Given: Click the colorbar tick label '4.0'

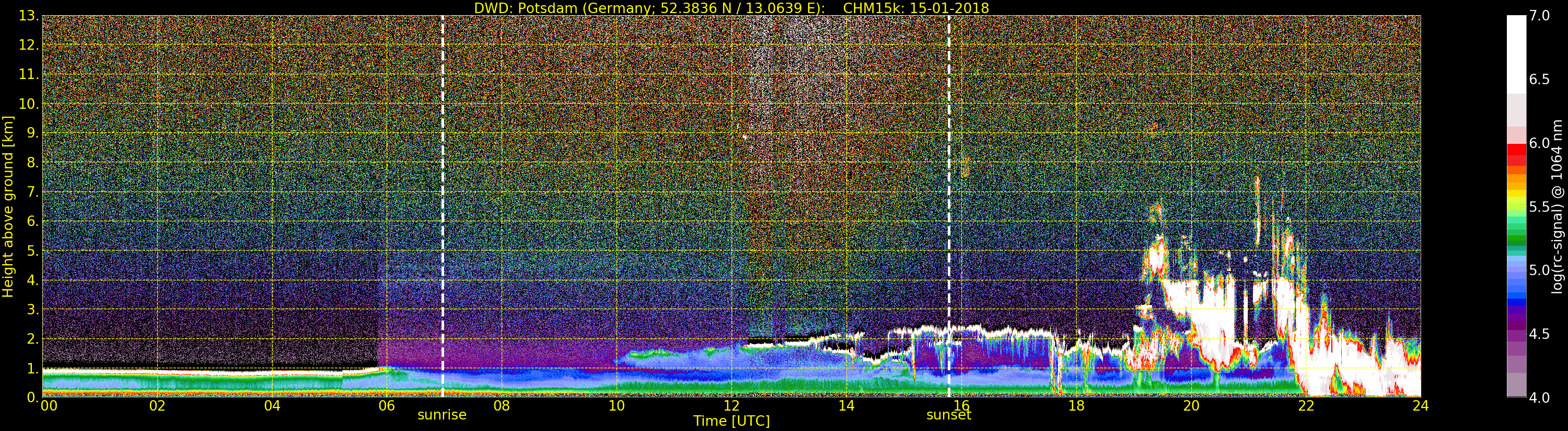Looking at the screenshot, I should click(x=1539, y=398).
